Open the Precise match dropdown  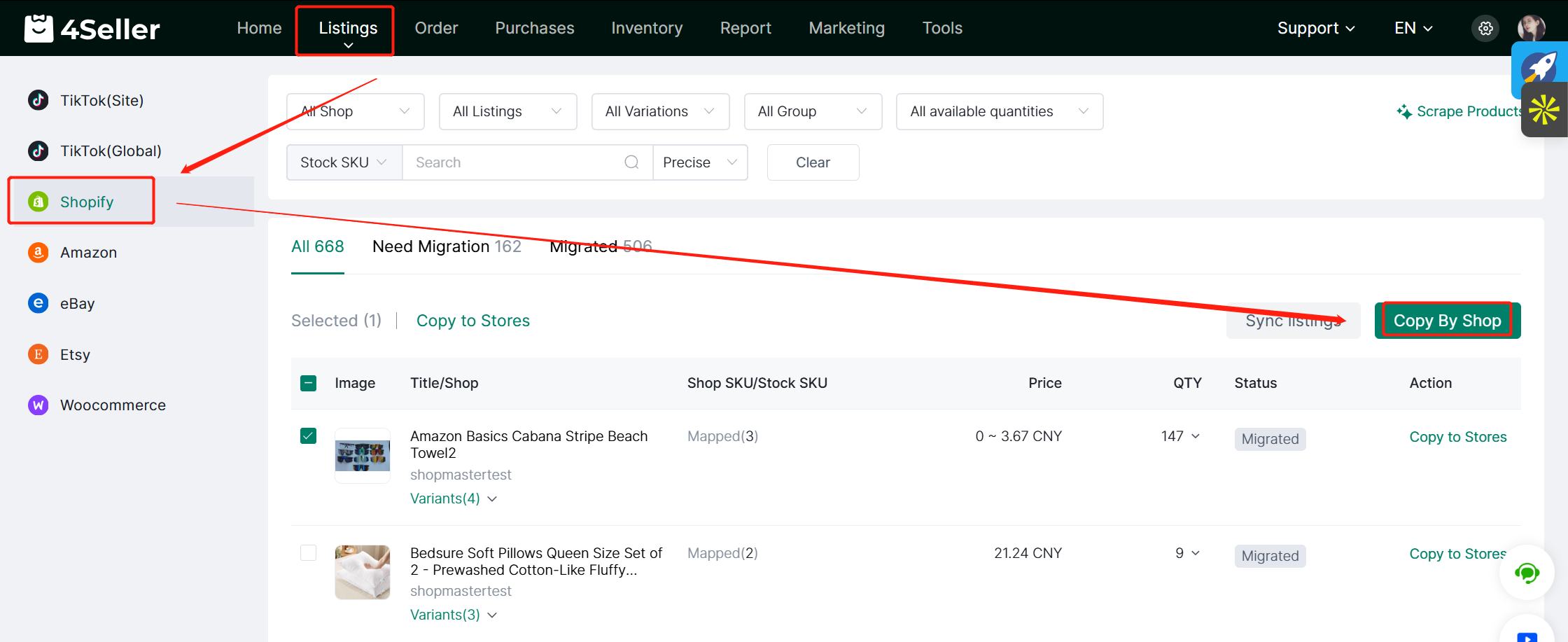pos(700,162)
